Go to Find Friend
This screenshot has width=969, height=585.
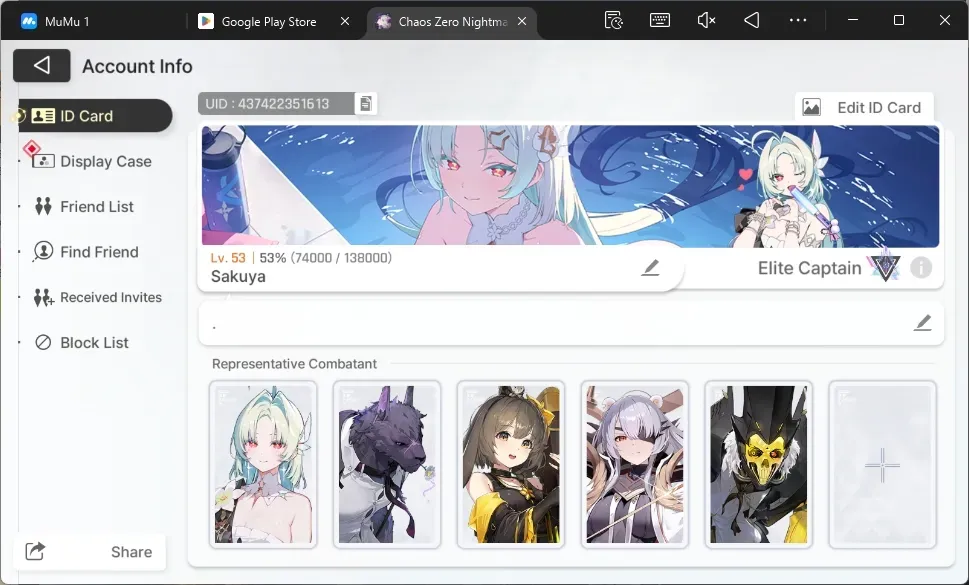tap(86, 252)
